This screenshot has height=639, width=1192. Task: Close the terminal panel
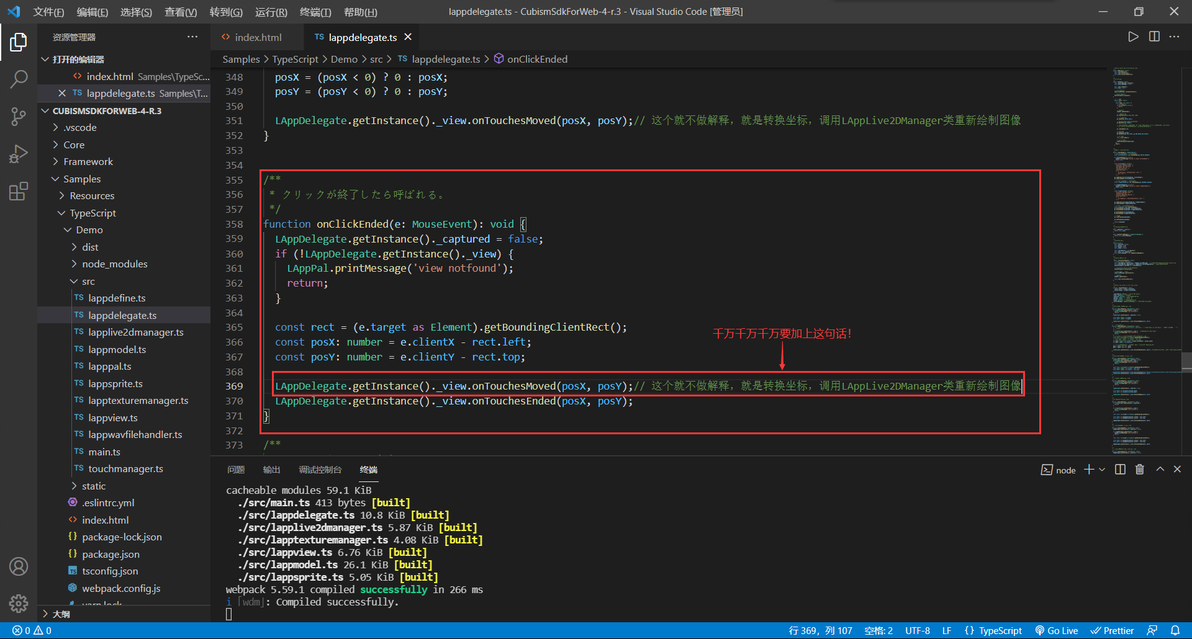click(1178, 470)
